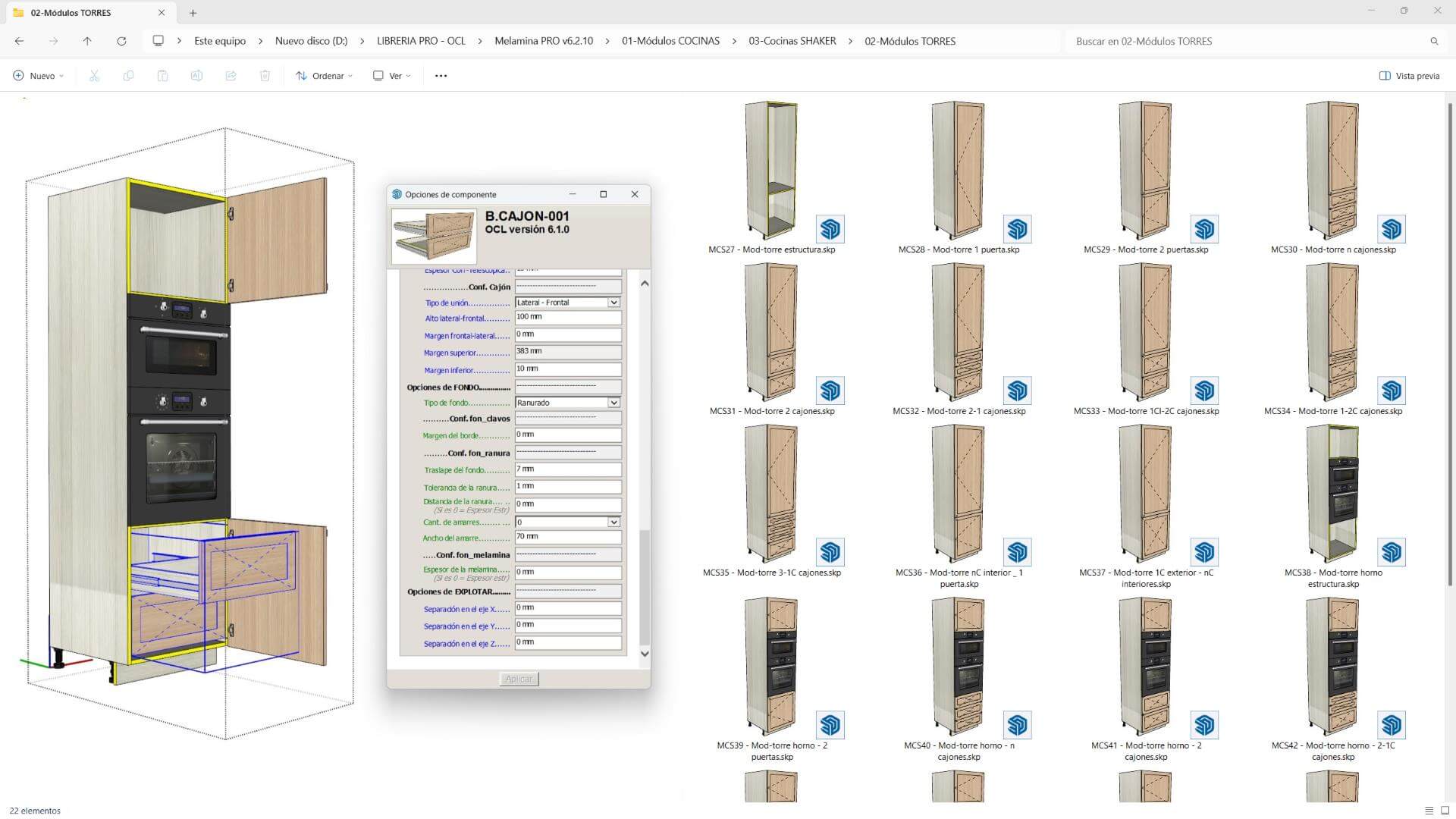Screen dimensions: 1456x819
Task: Click the Delete trash icon
Action: (265, 76)
